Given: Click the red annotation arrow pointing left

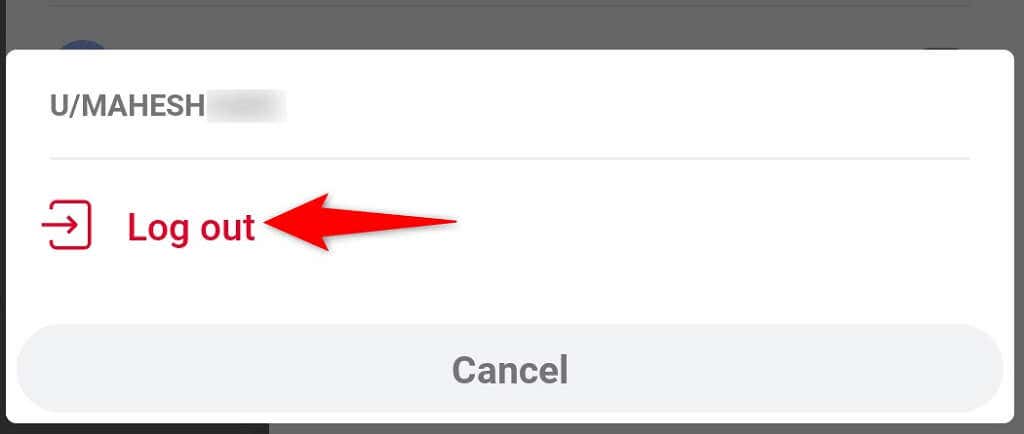Looking at the screenshot, I should pyautogui.click(x=360, y=222).
